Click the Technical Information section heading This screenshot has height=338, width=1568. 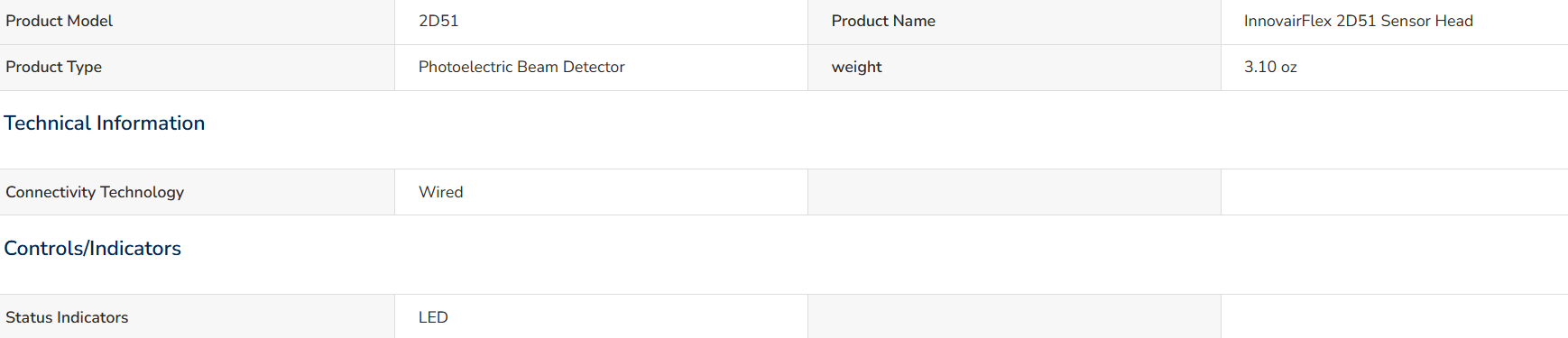(105, 123)
